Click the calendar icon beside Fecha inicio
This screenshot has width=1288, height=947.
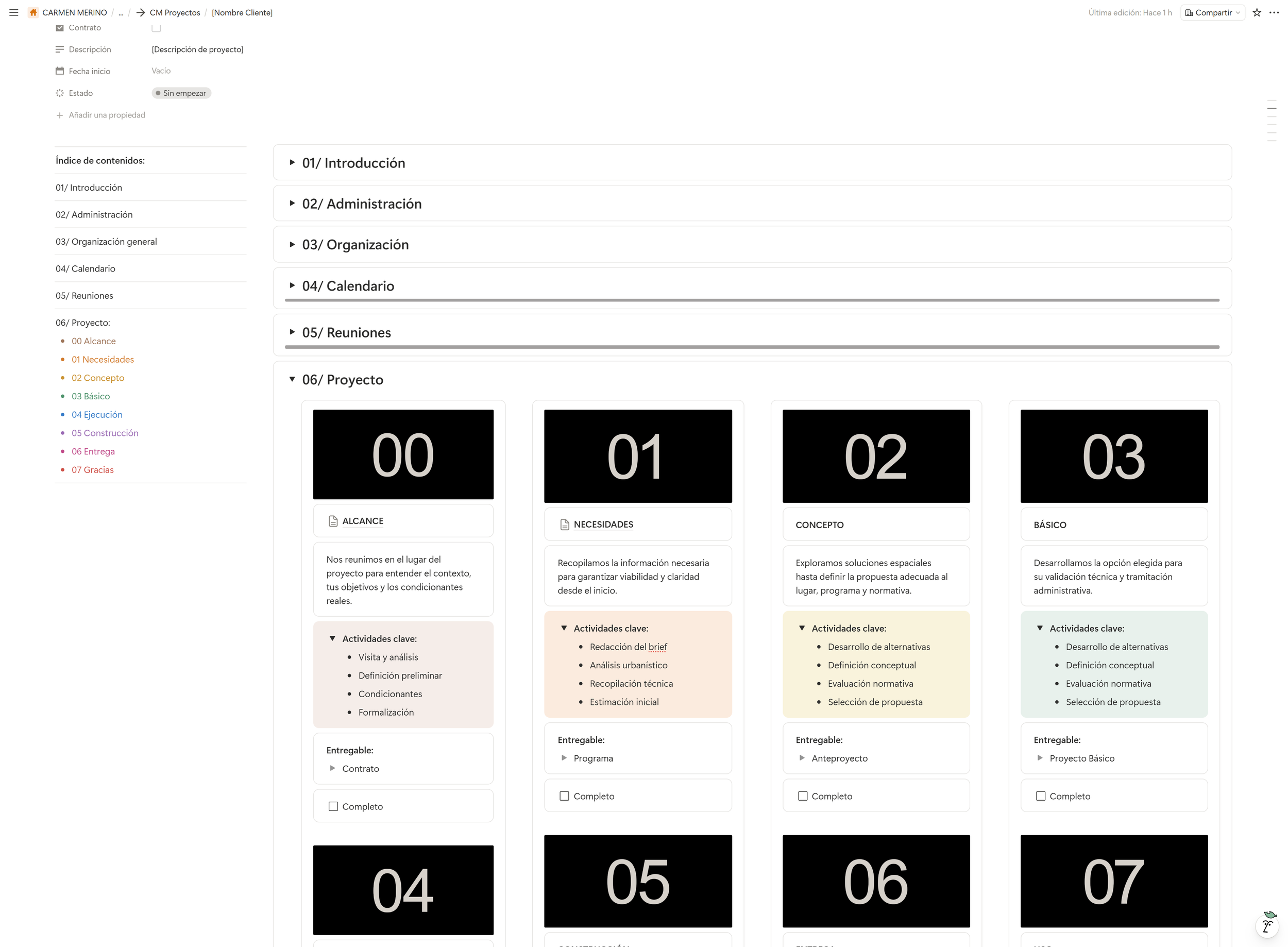(60, 71)
